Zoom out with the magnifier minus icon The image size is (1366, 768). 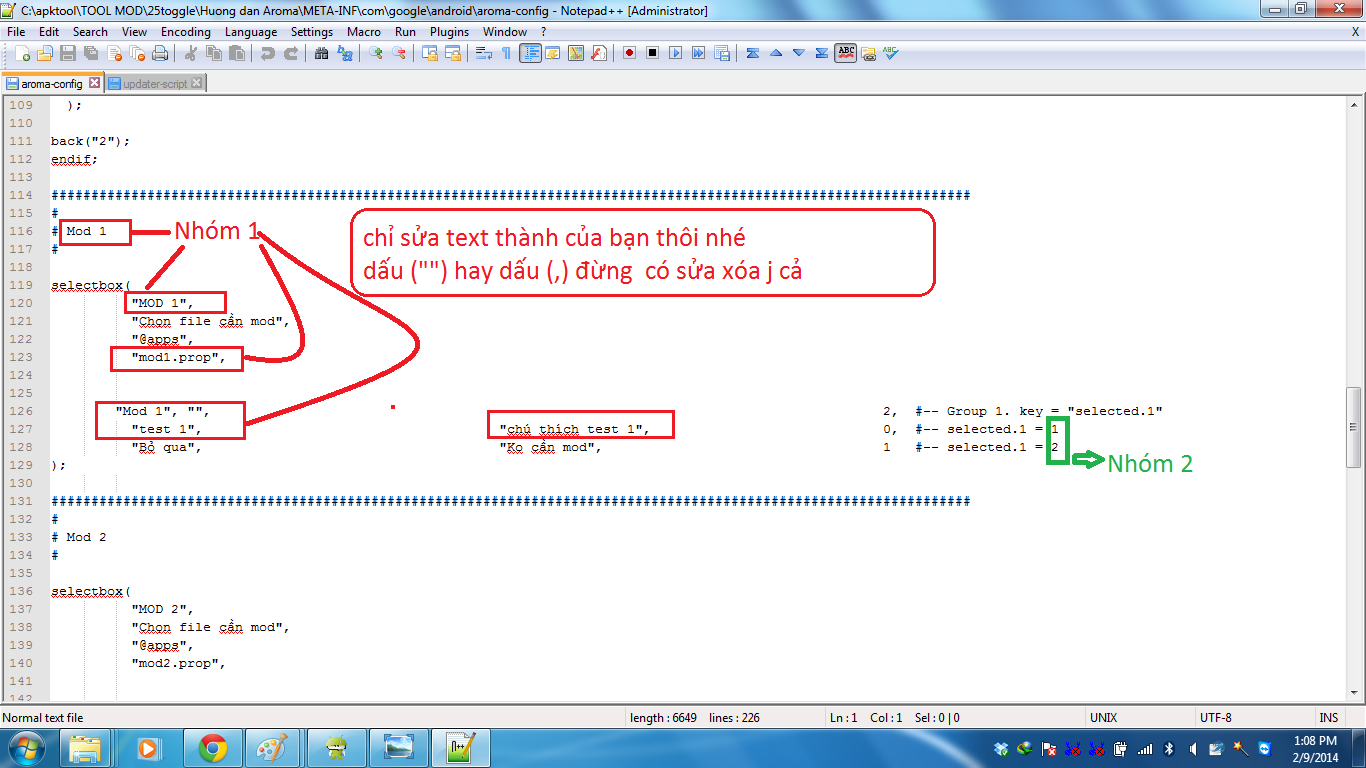tap(399, 53)
